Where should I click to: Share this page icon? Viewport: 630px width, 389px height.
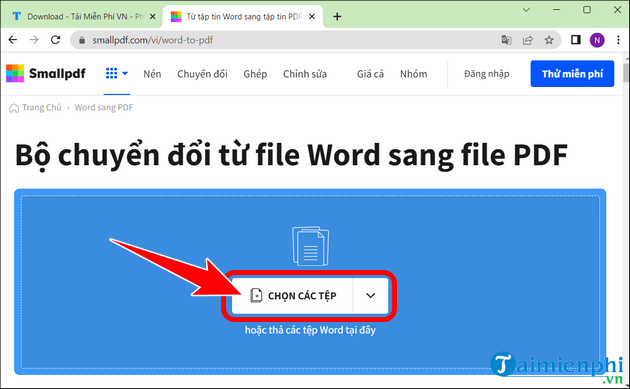(x=528, y=40)
